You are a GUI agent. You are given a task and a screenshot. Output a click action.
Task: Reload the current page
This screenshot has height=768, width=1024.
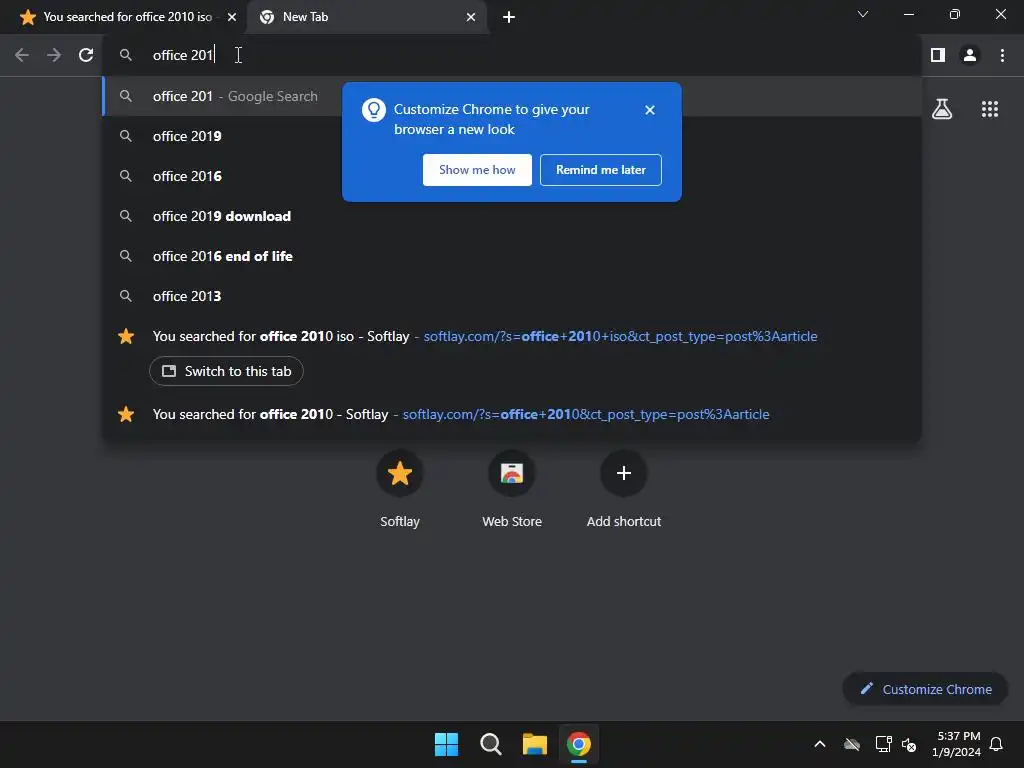point(86,56)
